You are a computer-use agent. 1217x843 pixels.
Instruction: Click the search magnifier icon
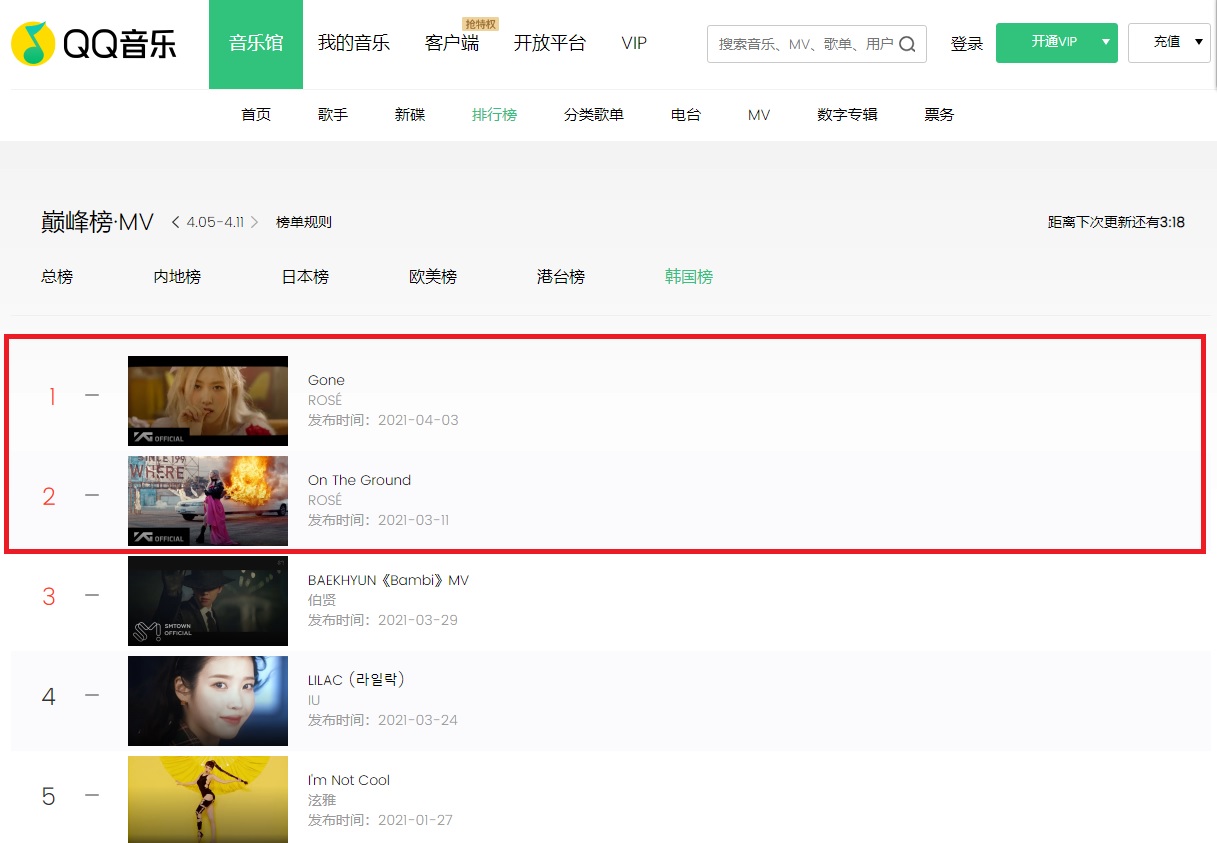(907, 44)
